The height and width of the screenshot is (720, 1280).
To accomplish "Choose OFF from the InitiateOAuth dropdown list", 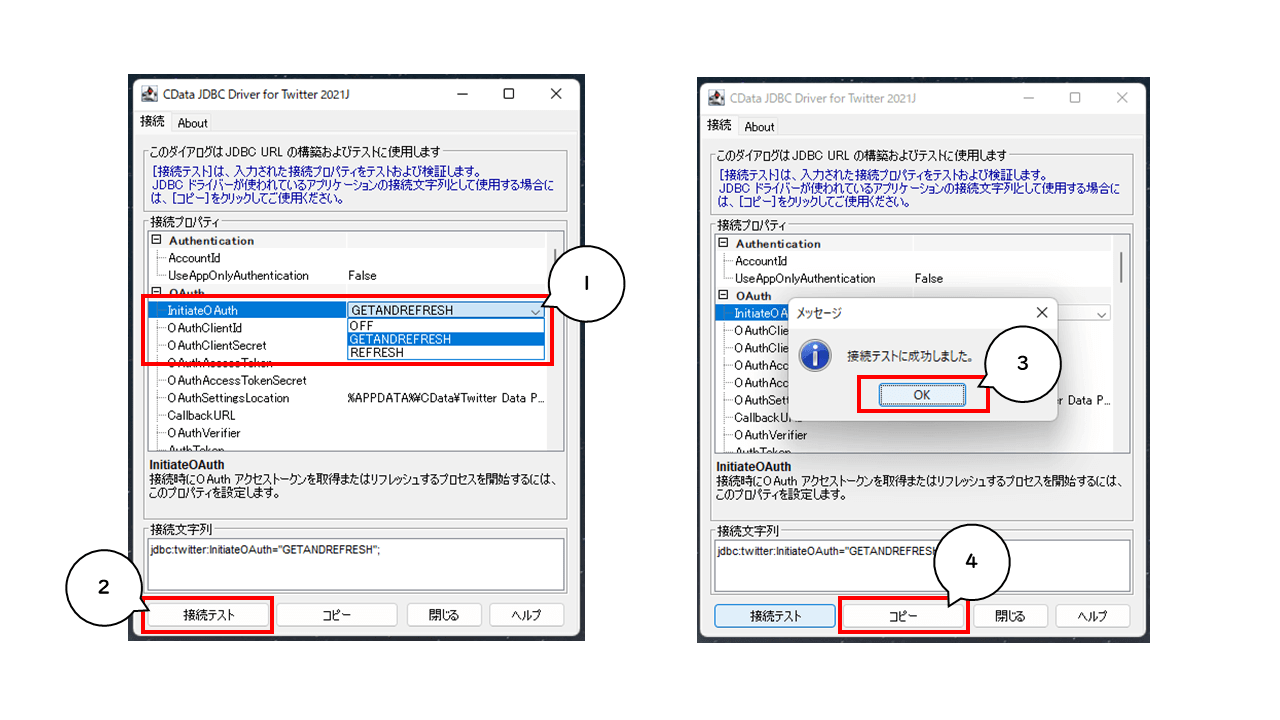I will (x=446, y=325).
